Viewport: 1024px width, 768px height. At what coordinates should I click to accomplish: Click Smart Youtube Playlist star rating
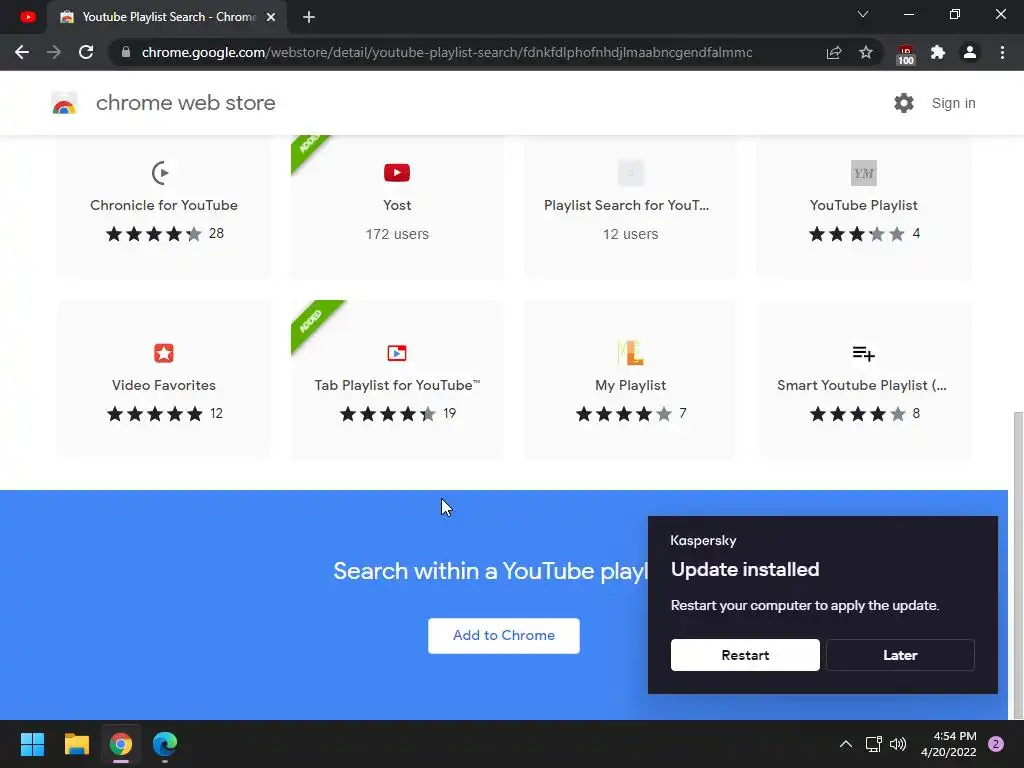pyautogui.click(x=857, y=413)
